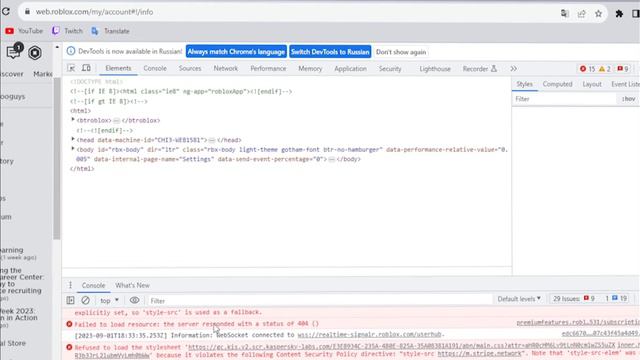Open the Security tab

390,68
